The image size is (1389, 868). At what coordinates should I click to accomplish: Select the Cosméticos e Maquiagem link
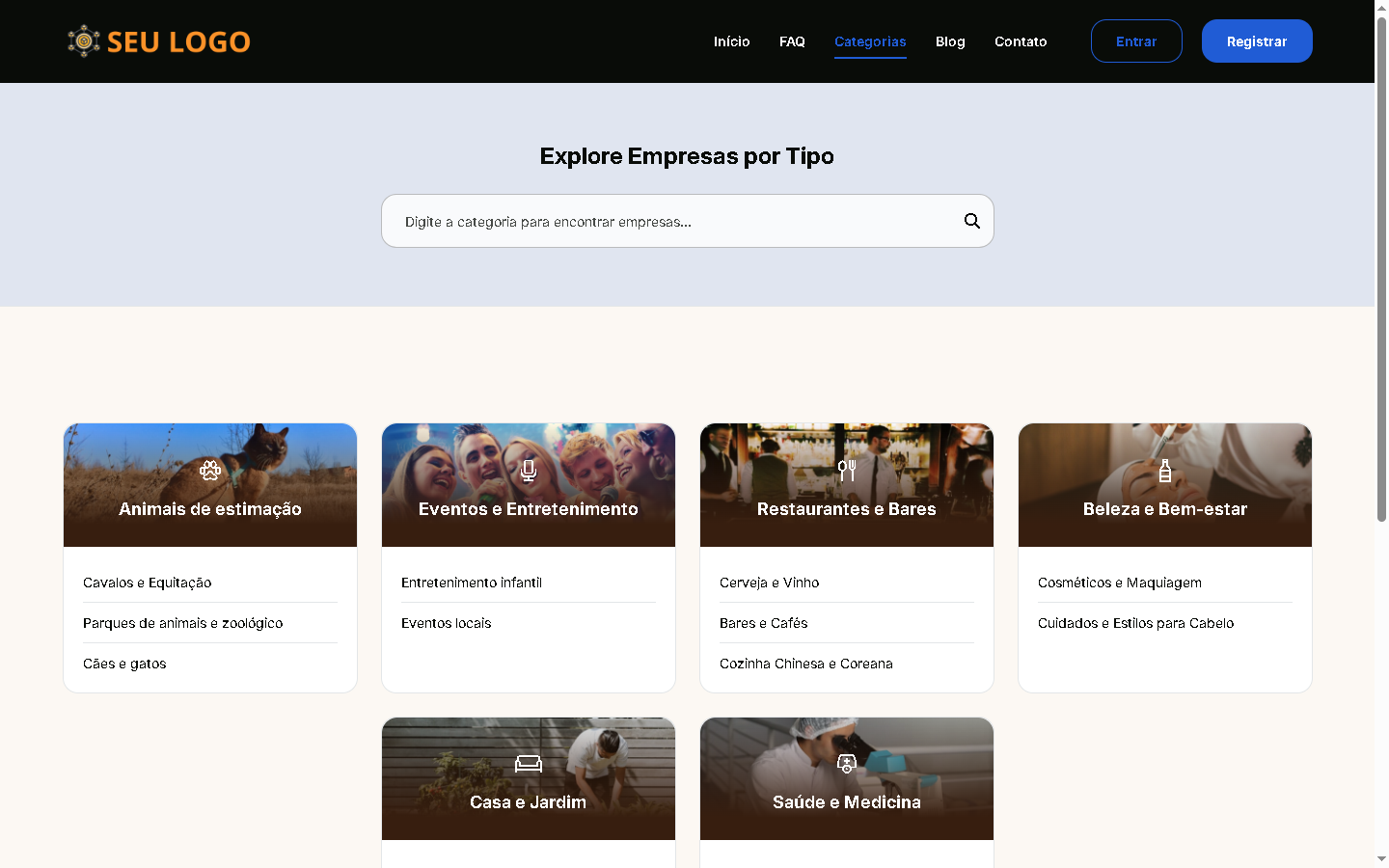[x=1120, y=583]
